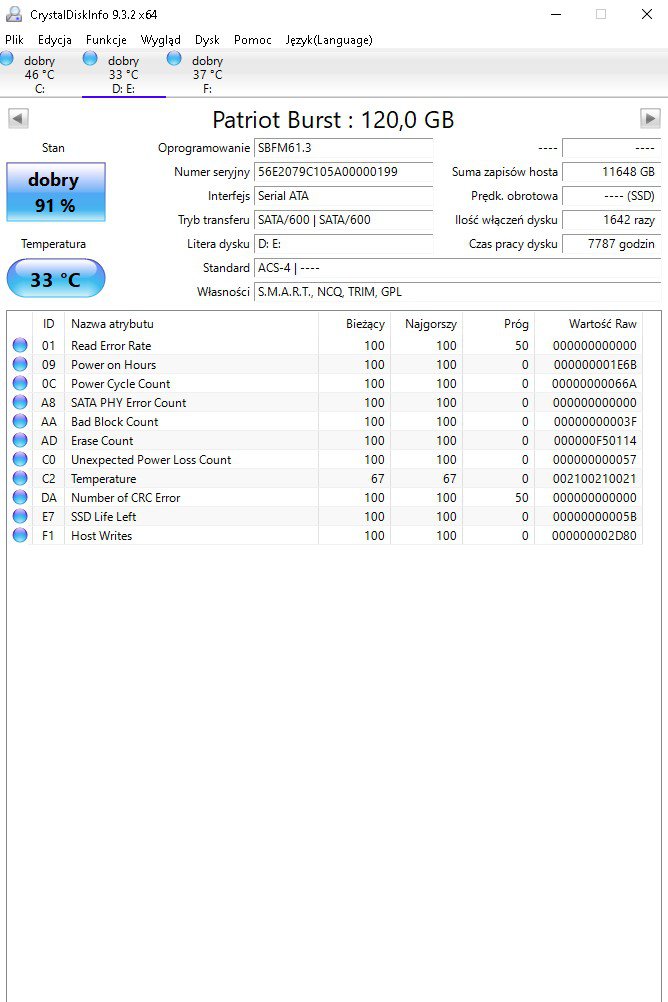Click the Najgorszy column header
This screenshot has width=668, height=1002.
click(426, 323)
